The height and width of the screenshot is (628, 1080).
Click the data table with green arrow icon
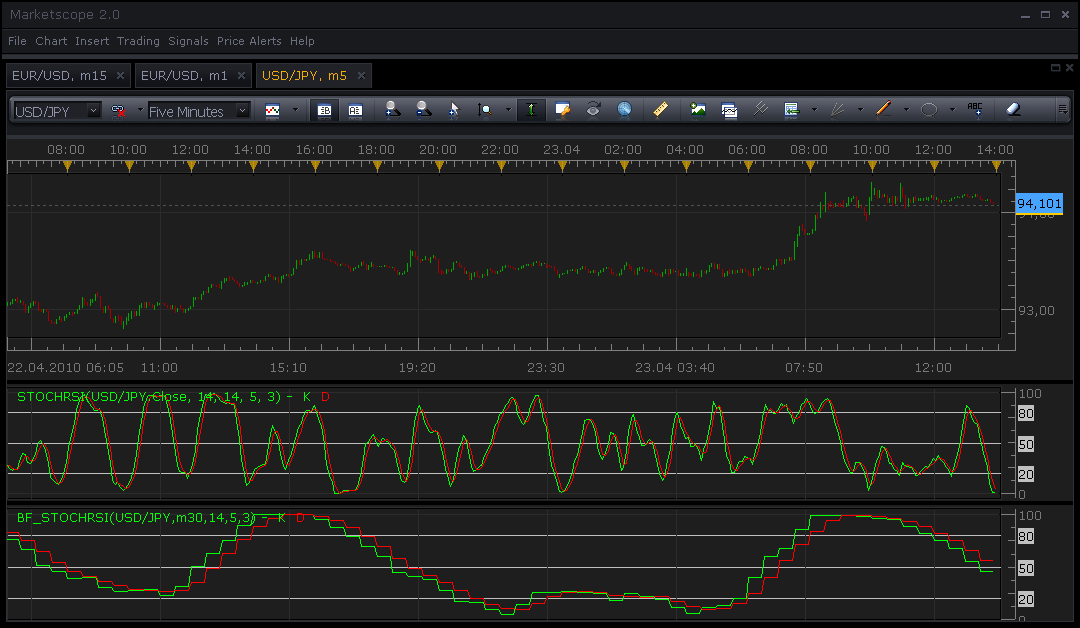click(x=791, y=110)
